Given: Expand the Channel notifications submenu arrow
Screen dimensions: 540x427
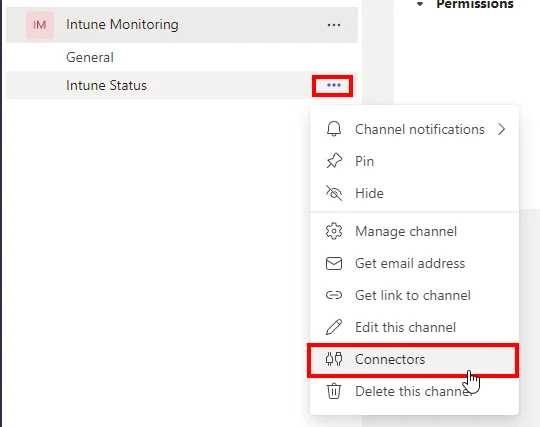Looking at the screenshot, I should (502, 129).
